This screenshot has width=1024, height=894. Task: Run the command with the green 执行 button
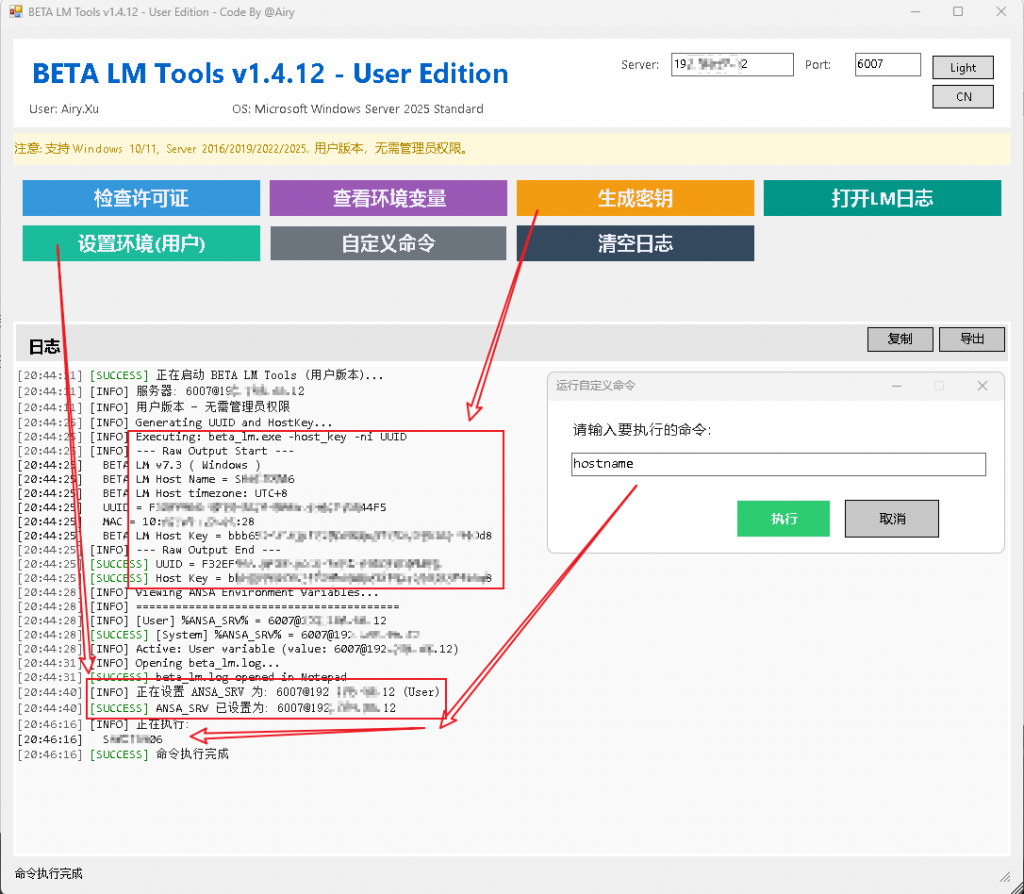[x=784, y=519]
